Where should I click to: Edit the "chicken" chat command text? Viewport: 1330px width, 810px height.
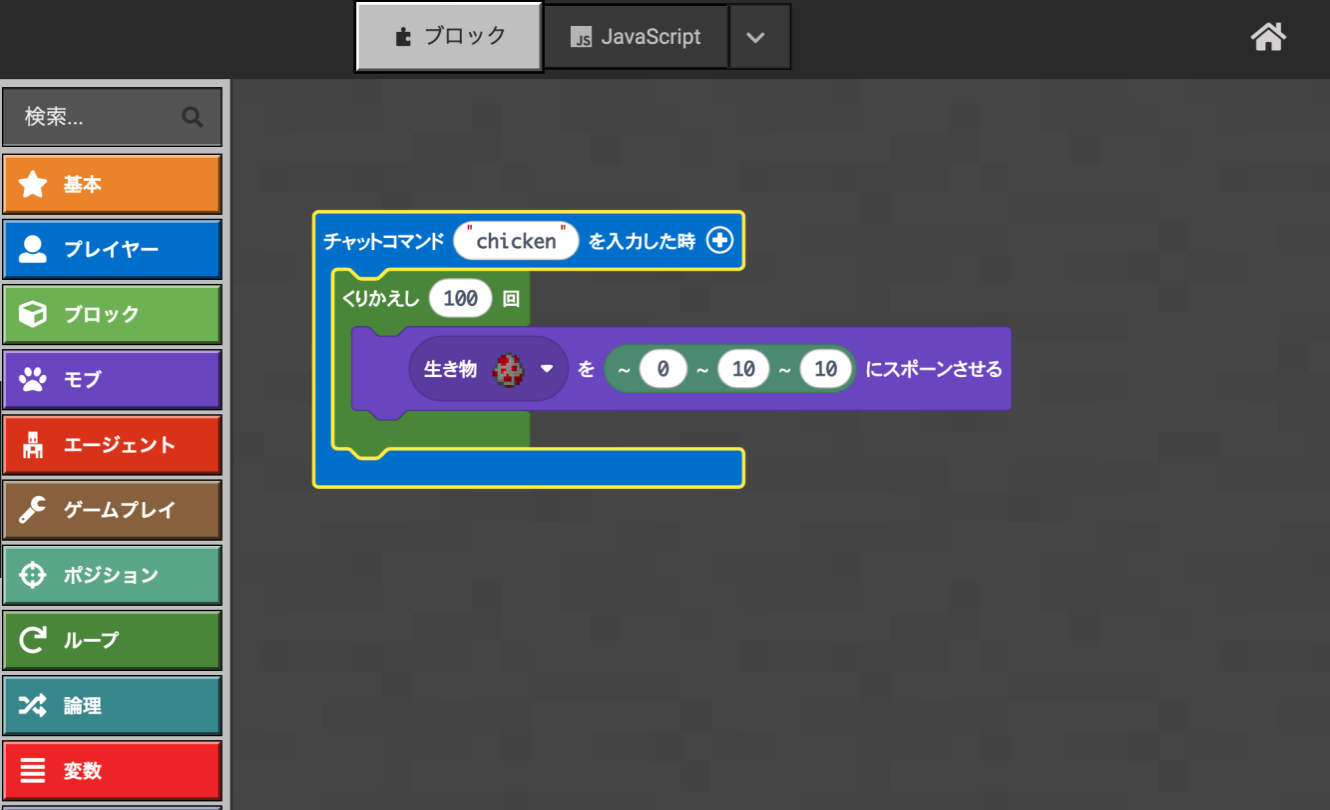pos(516,241)
